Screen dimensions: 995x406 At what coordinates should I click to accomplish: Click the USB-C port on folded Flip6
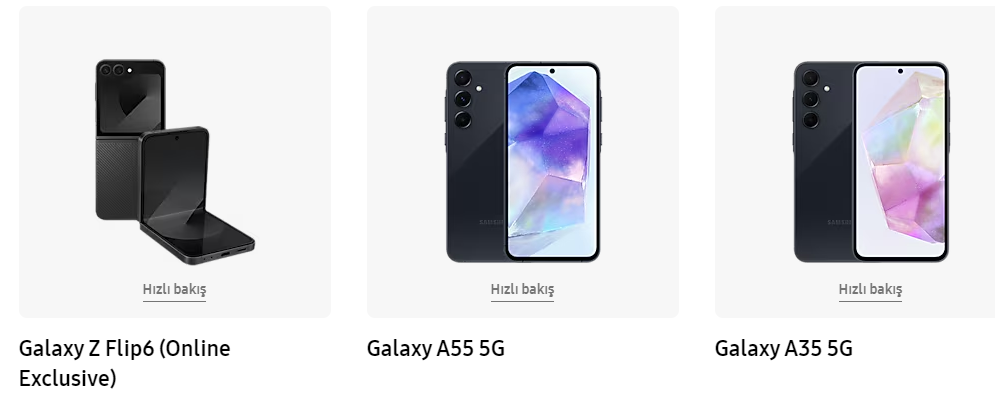tap(225, 254)
